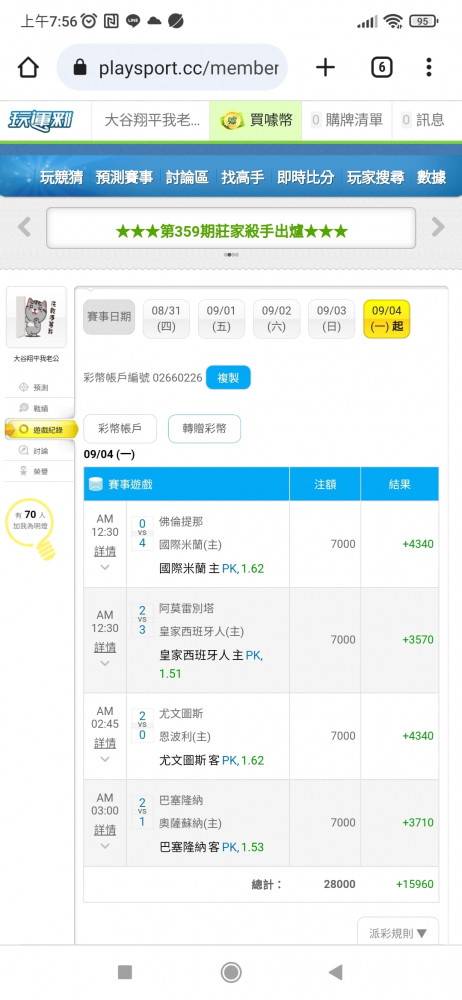Click the 買噱幣 coin button
The height and width of the screenshot is (1000, 462).
[x=255, y=120]
